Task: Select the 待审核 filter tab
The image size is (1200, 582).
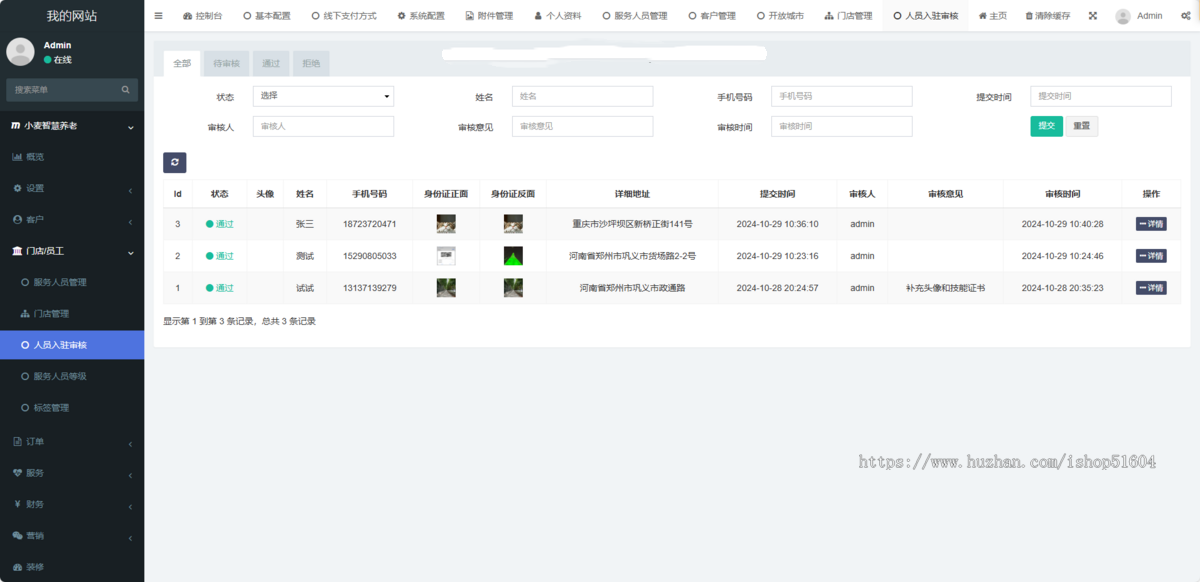Action: (x=227, y=63)
